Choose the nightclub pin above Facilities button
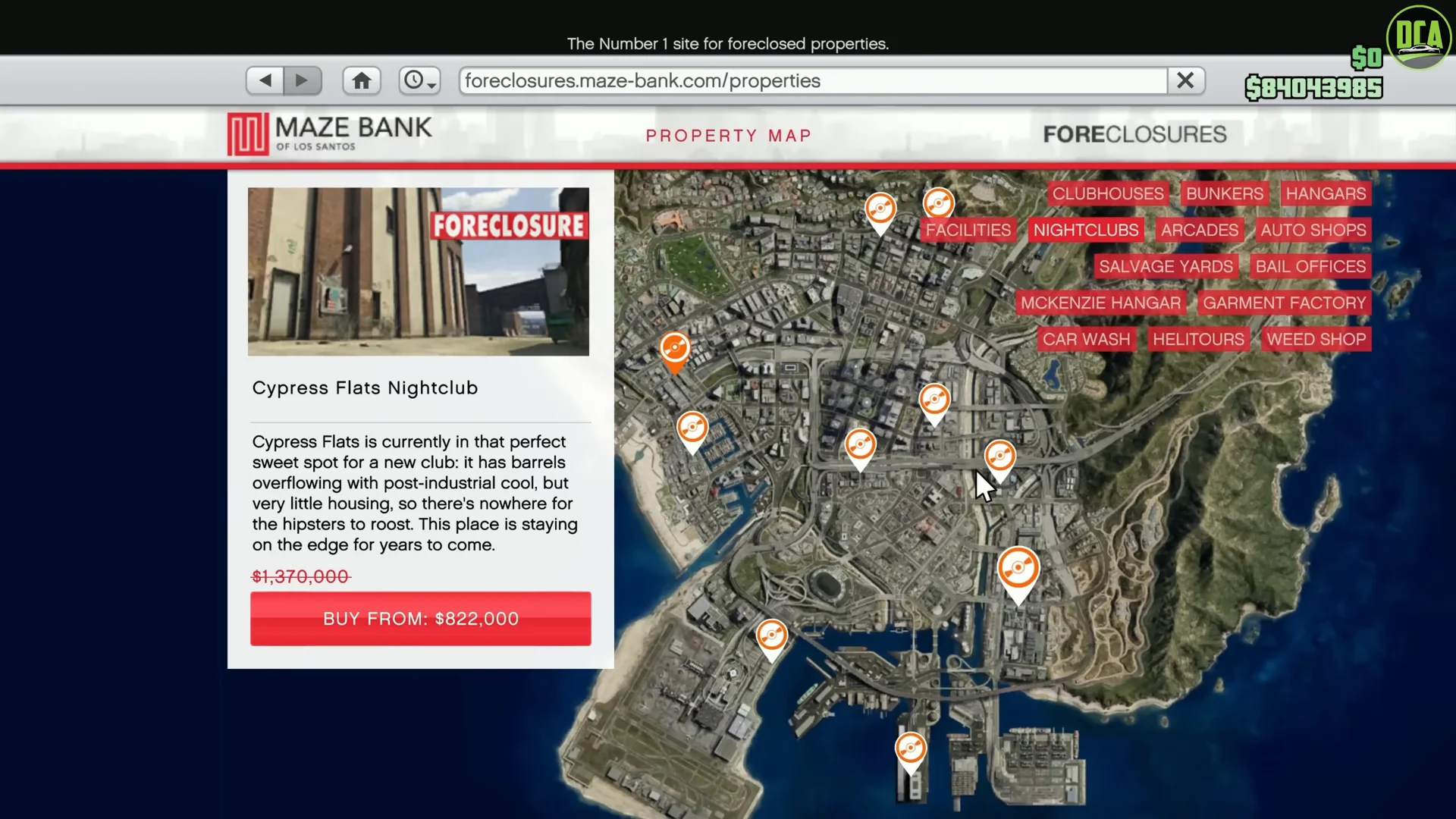Viewport: 1456px width, 819px height. [939, 202]
